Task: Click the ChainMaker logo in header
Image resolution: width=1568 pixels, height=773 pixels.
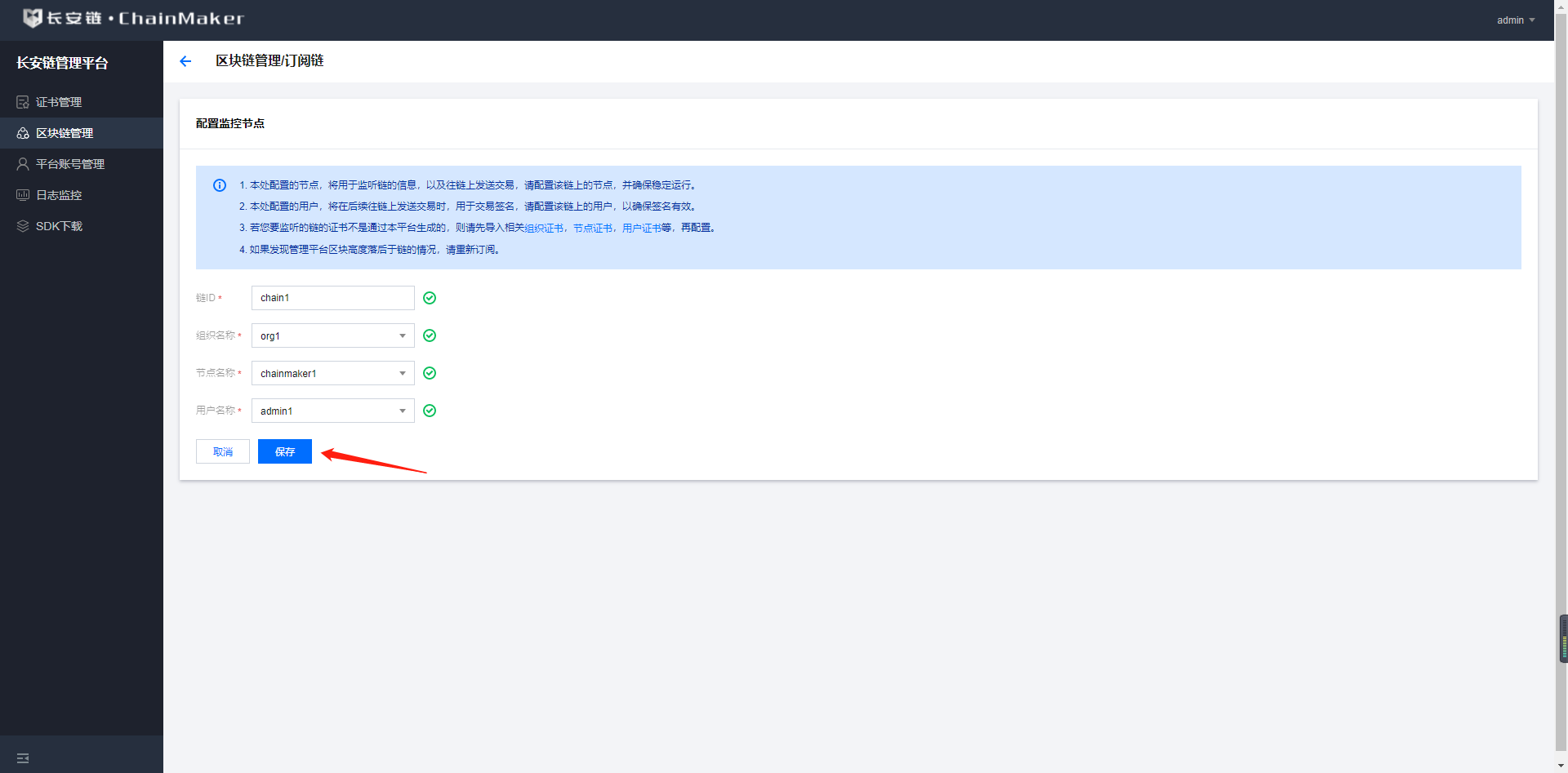Action: tap(133, 18)
